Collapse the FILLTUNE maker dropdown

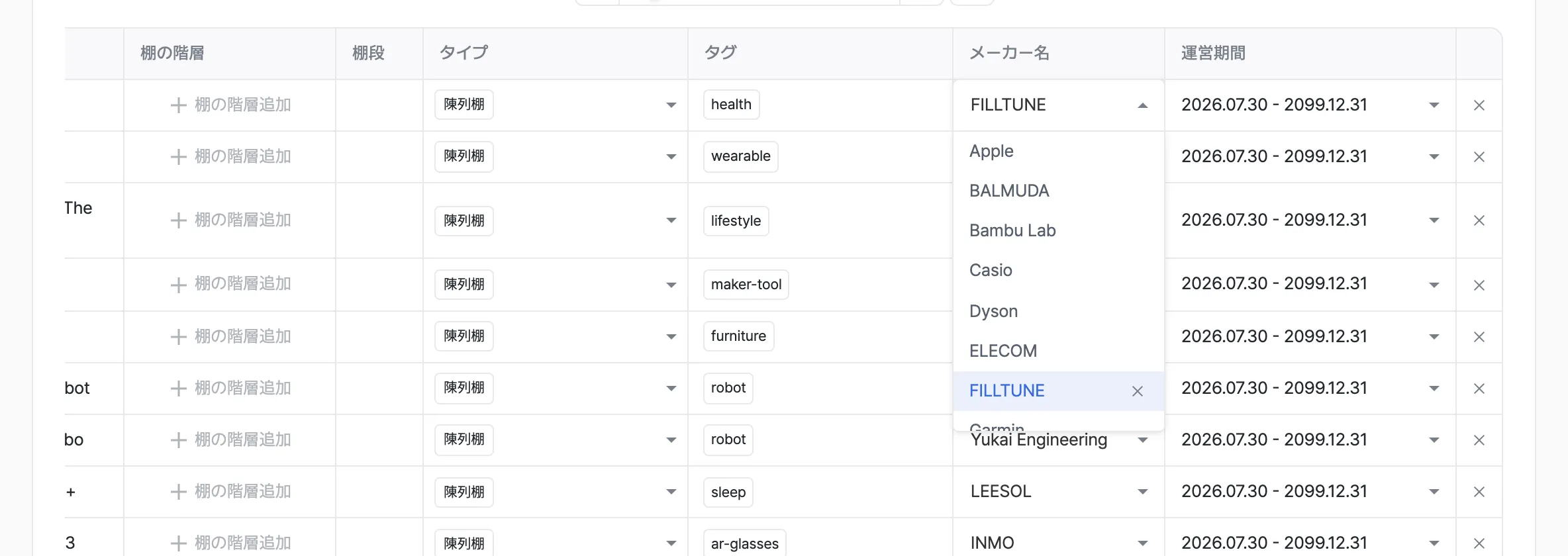[1142, 105]
